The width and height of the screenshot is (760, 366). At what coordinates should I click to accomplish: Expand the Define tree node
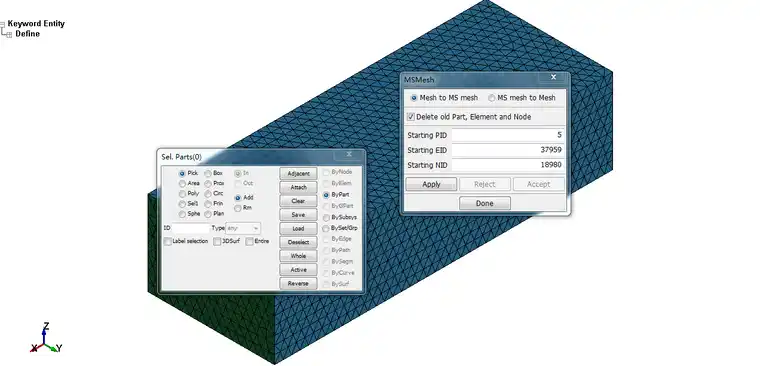pyautogui.click(x=9, y=34)
